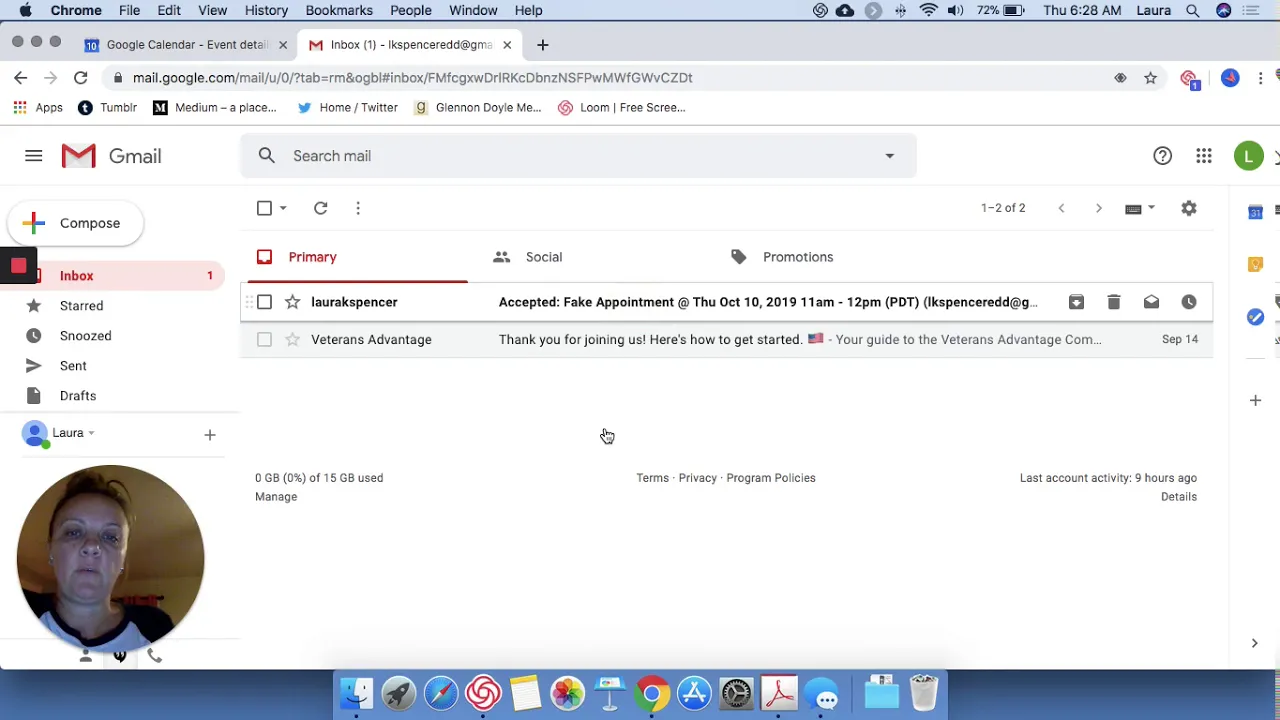Bookmark this page star icon

tap(1150, 78)
